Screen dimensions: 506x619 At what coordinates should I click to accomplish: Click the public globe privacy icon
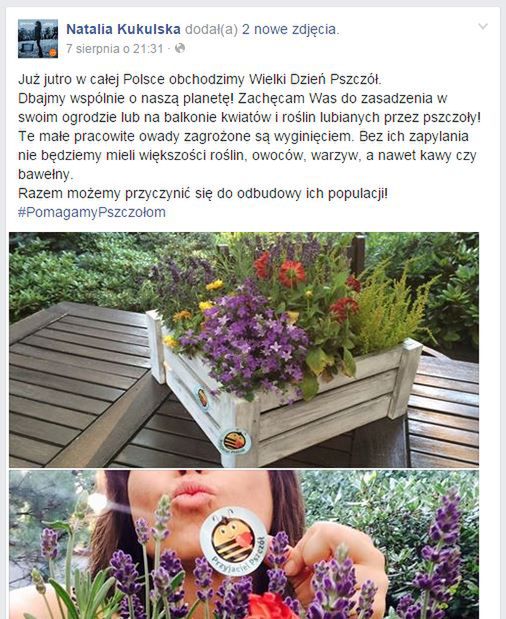pos(180,49)
